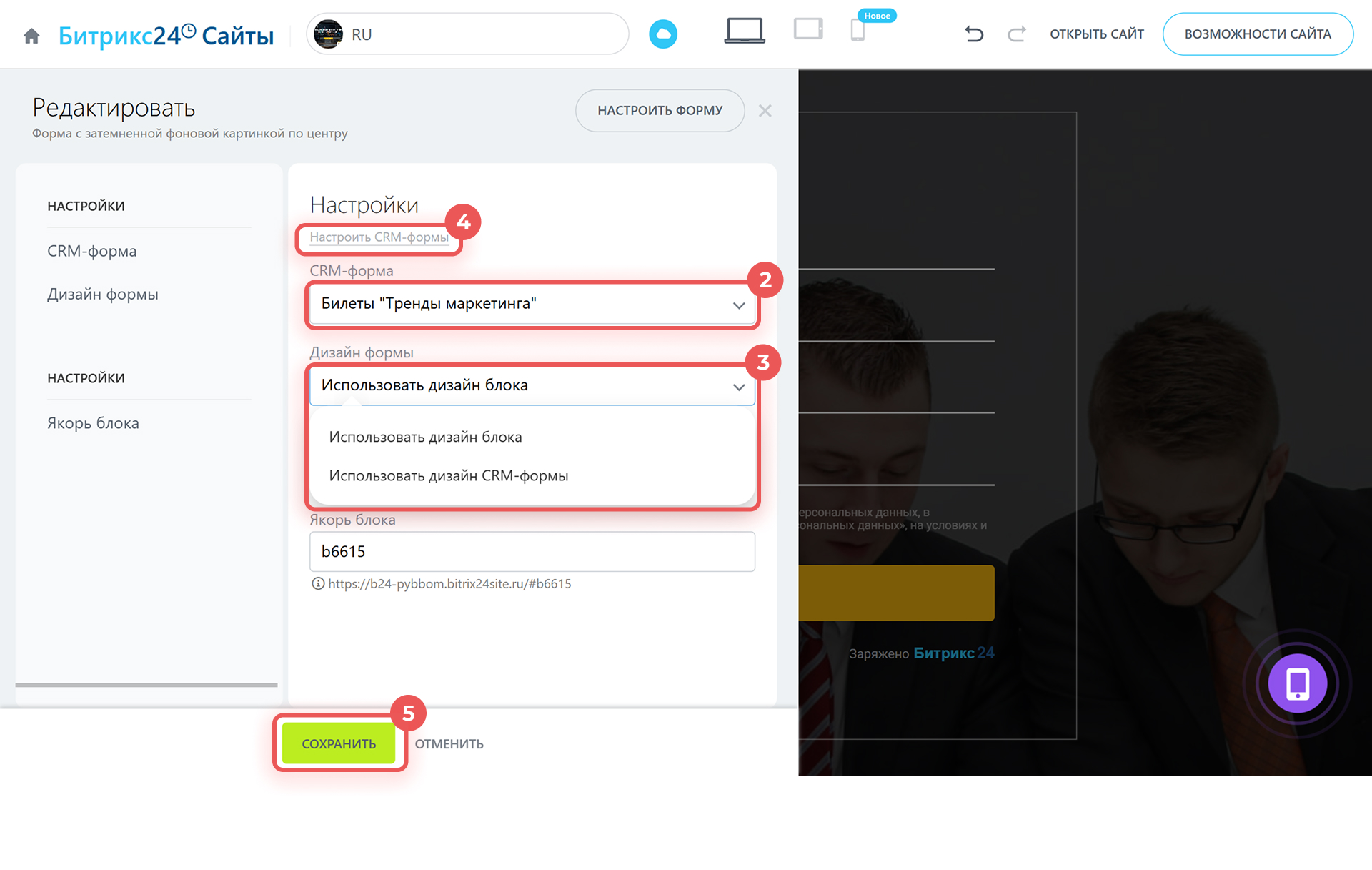This screenshot has width=1372, height=870.
Task: Expand the CRM-форма dropdown
Action: (532, 305)
